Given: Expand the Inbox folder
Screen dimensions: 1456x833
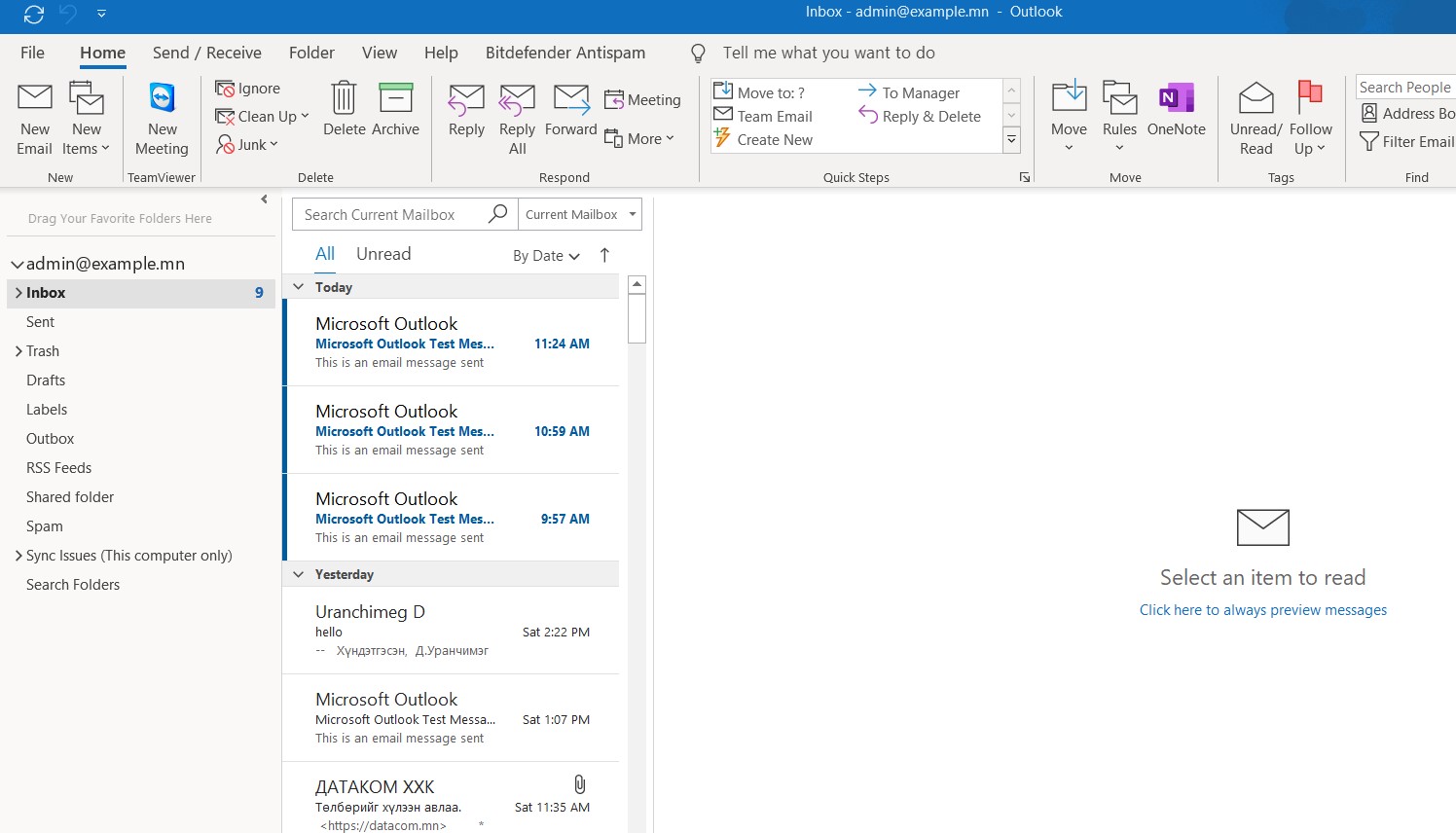Looking at the screenshot, I should 18,293.
